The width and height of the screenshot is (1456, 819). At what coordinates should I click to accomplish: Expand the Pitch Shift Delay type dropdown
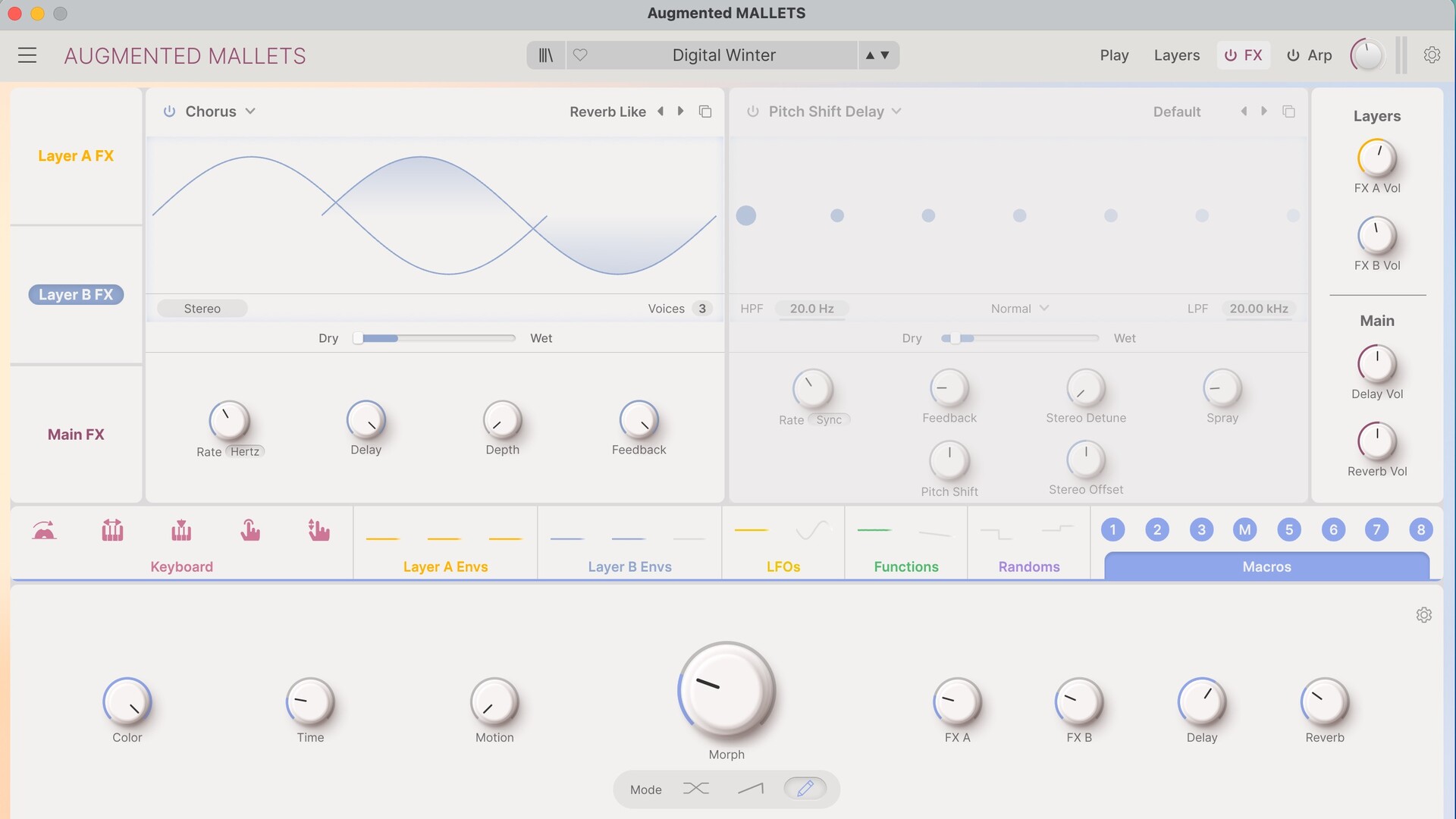(x=896, y=111)
